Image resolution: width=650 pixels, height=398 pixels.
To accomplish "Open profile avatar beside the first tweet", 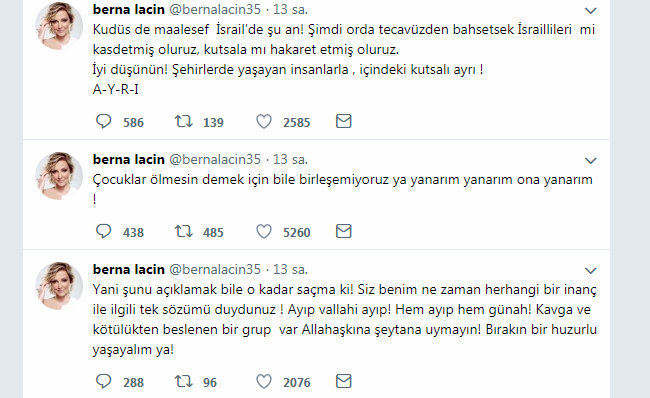I will tap(58, 26).
